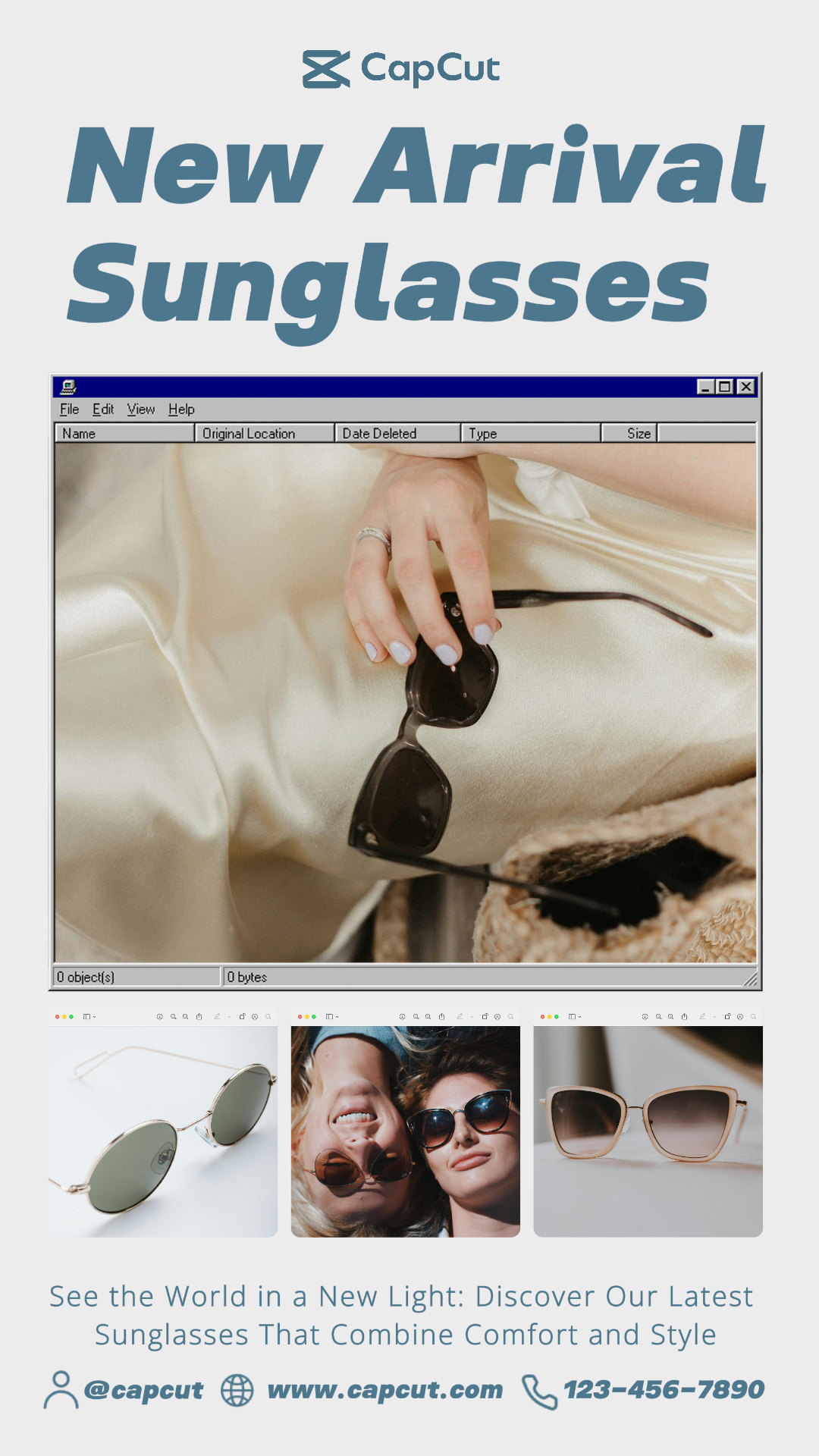The width and height of the screenshot is (819, 1456).
Task: Sort by the Type column header
Action: [531, 433]
